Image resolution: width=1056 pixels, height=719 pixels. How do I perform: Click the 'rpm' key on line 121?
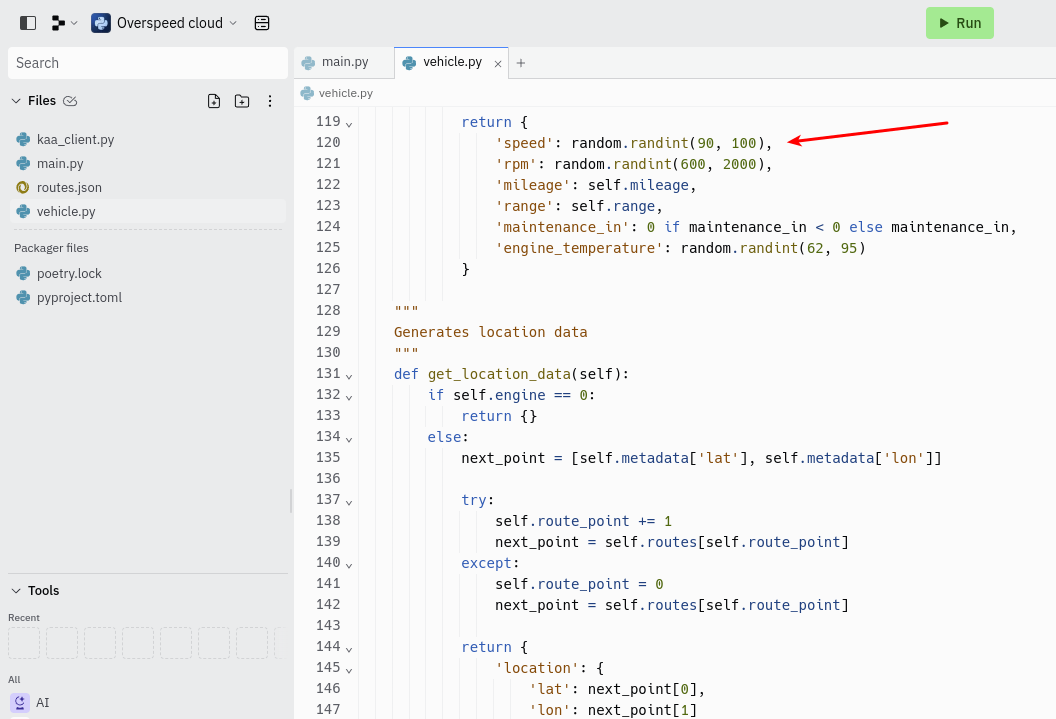click(x=516, y=164)
